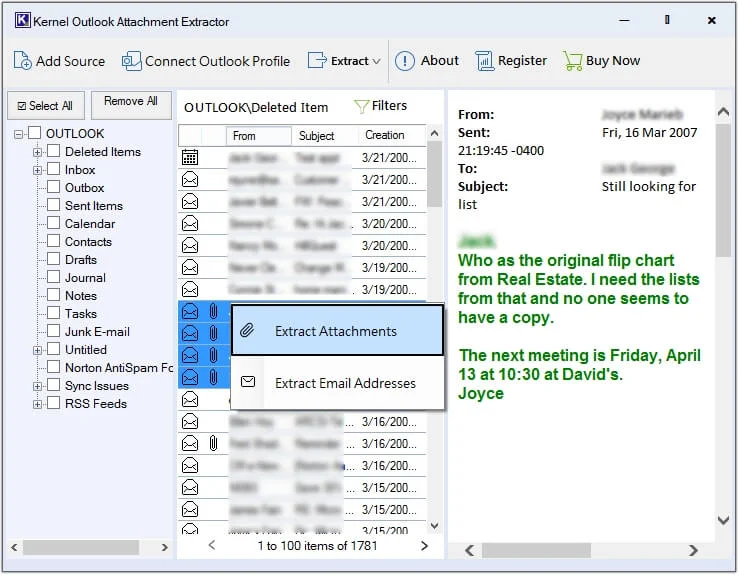Click the Connect Outlook Profile icon
The width and height of the screenshot is (739, 575).
click(x=131, y=61)
